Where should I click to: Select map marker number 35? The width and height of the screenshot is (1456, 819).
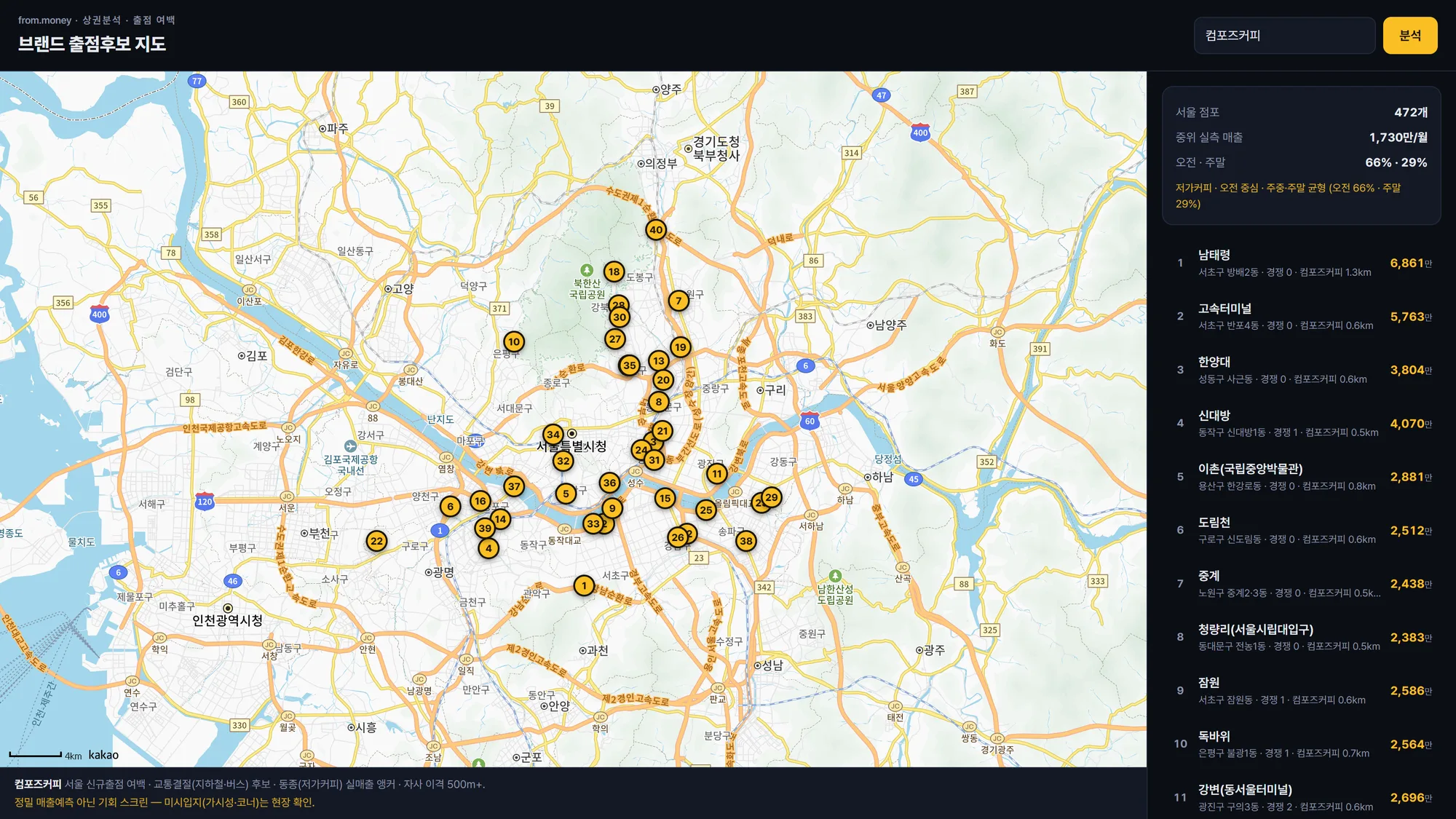pyautogui.click(x=630, y=365)
